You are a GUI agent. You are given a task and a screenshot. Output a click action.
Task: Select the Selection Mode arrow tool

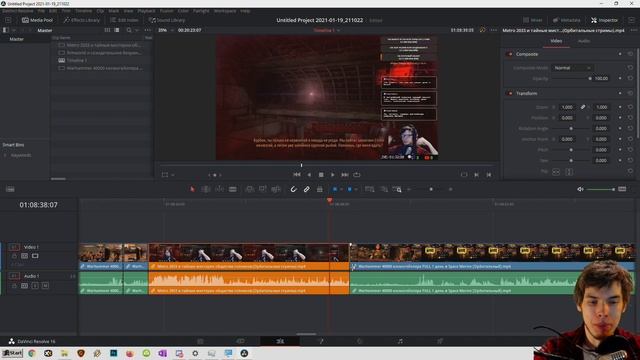(192, 189)
